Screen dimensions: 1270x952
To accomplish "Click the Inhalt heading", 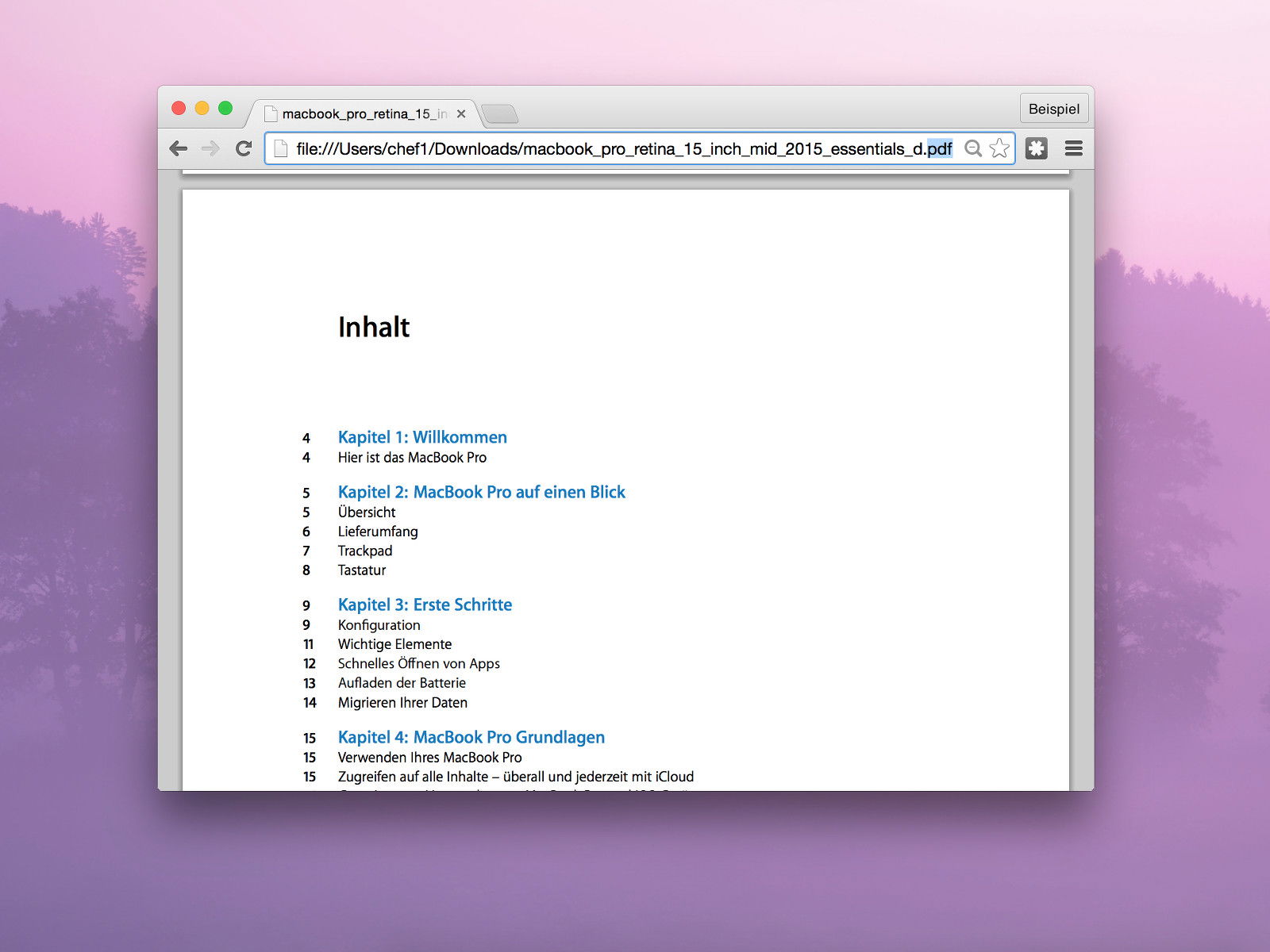I will (374, 327).
